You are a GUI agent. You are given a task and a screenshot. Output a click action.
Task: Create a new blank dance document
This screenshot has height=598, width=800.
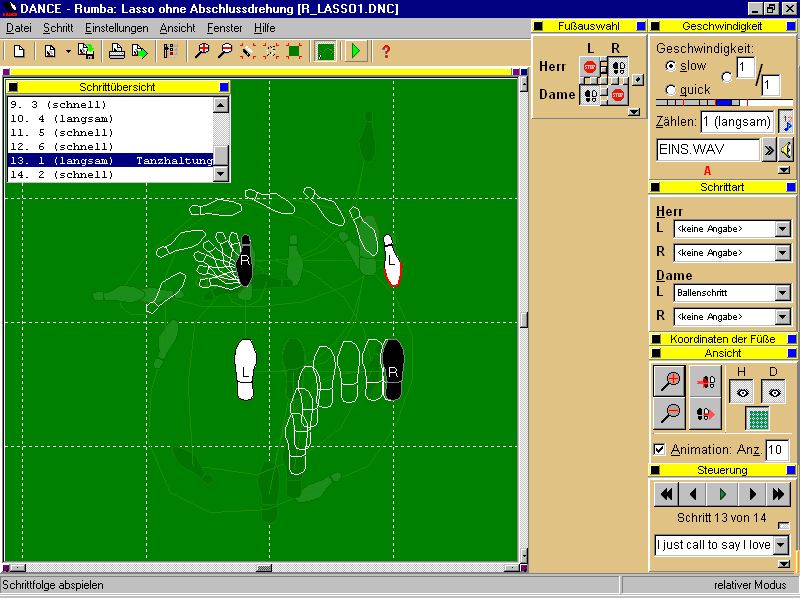tap(19, 51)
